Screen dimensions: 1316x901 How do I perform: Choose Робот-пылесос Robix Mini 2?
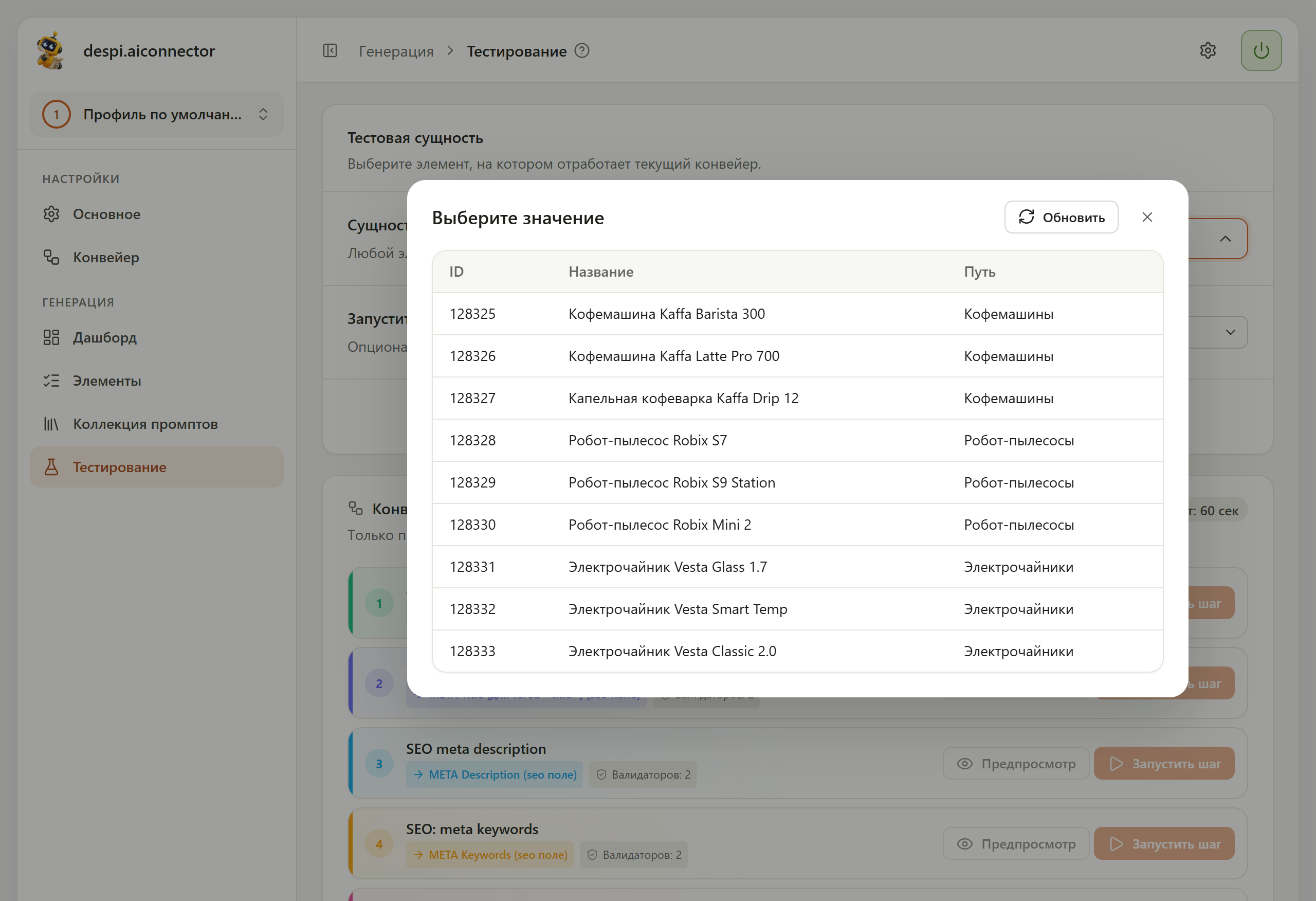tap(797, 525)
